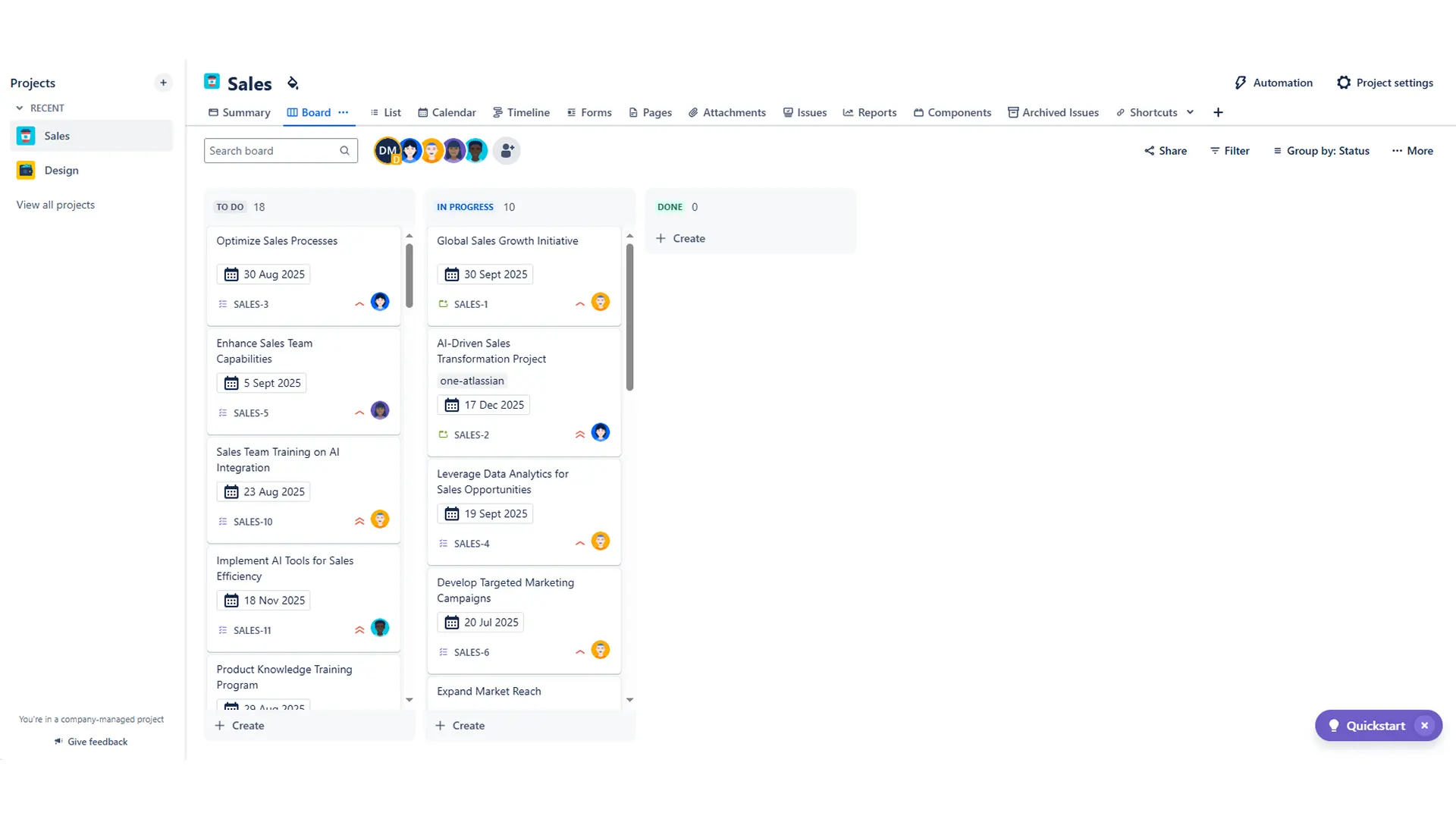The image size is (1456, 819).
Task: Click highest priority icon on SALES-10
Action: point(359,522)
